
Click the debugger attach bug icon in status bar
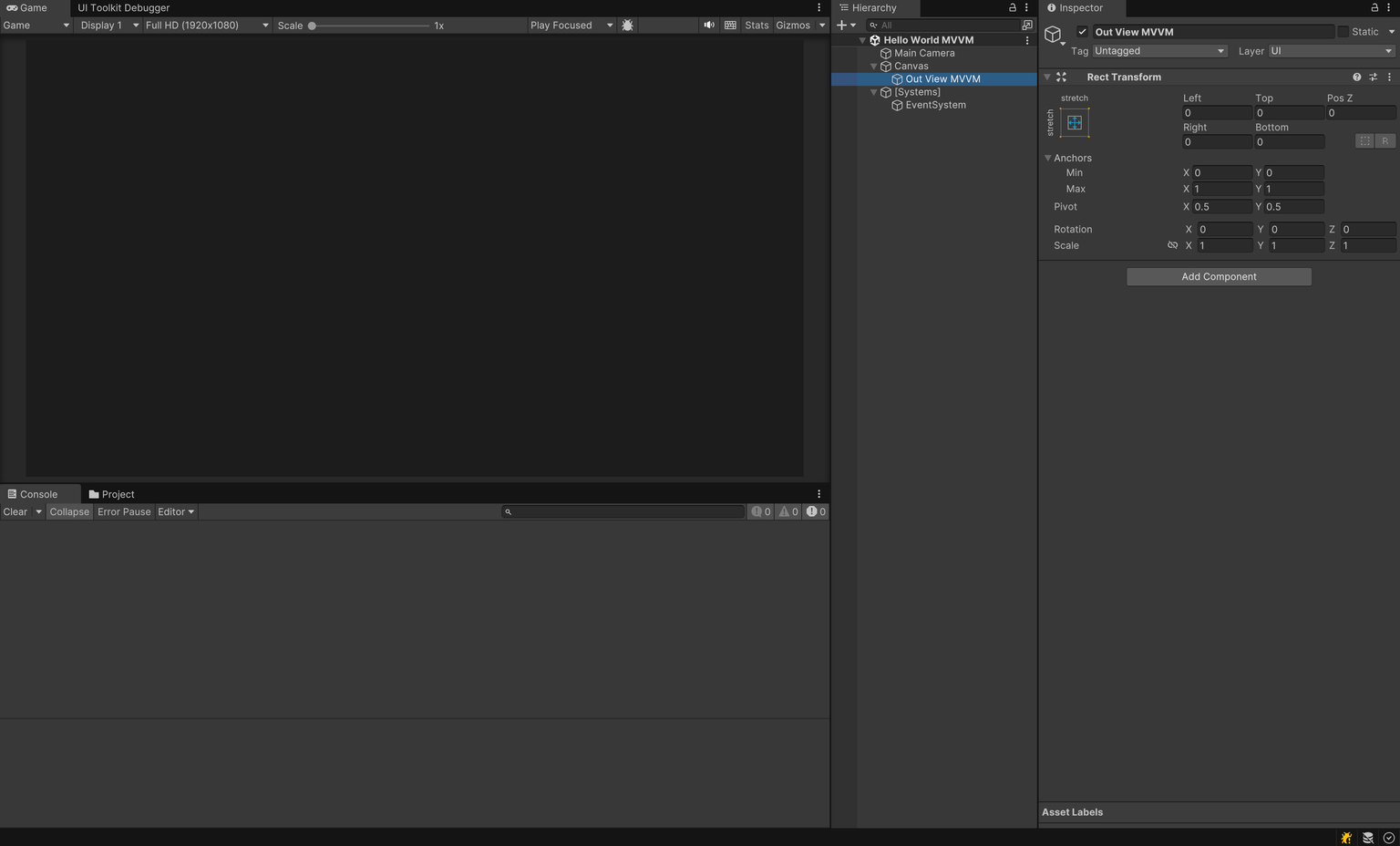click(x=1346, y=837)
